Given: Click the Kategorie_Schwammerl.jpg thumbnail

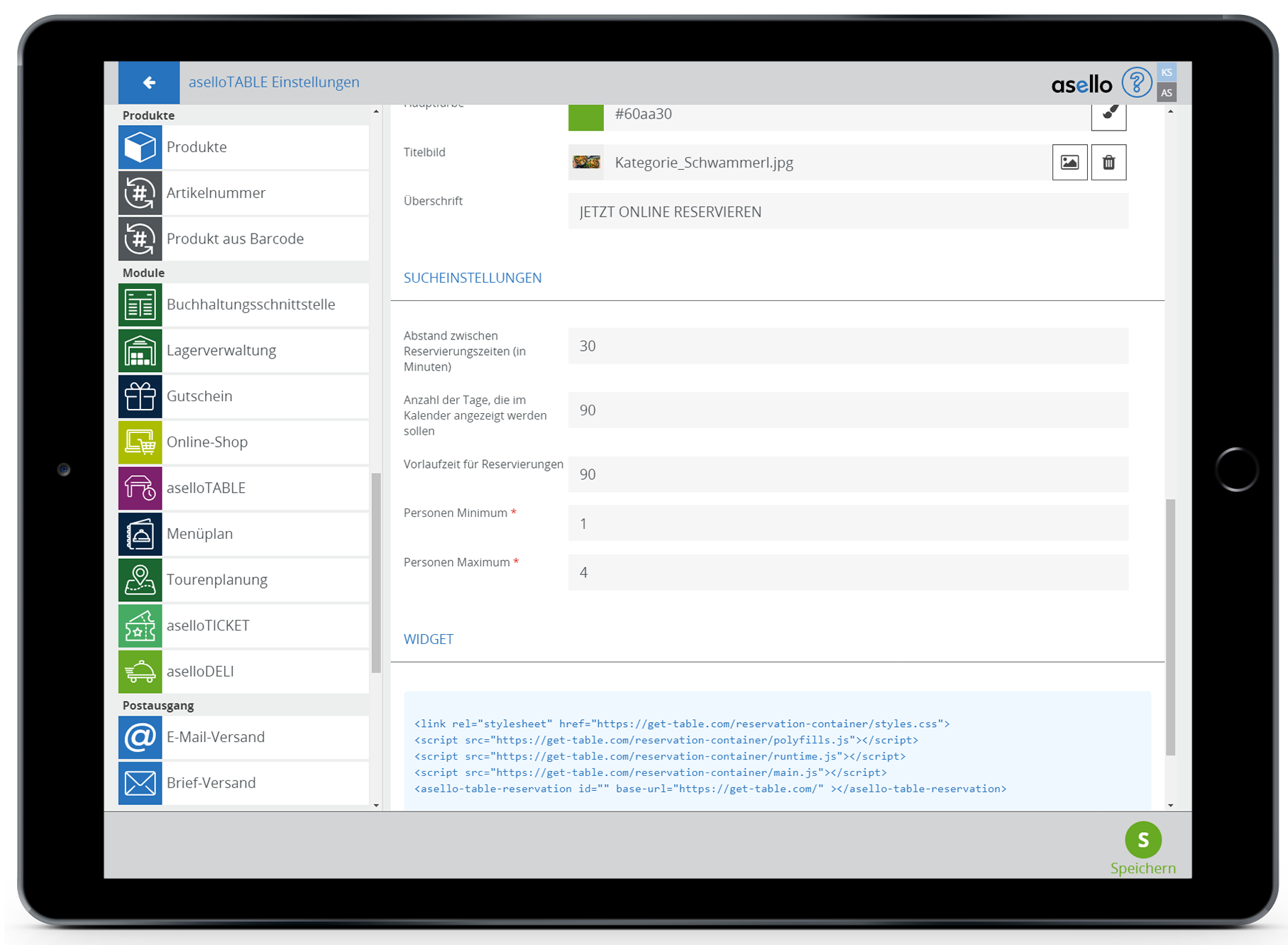Looking at the screenshot, I should point(586,163).
